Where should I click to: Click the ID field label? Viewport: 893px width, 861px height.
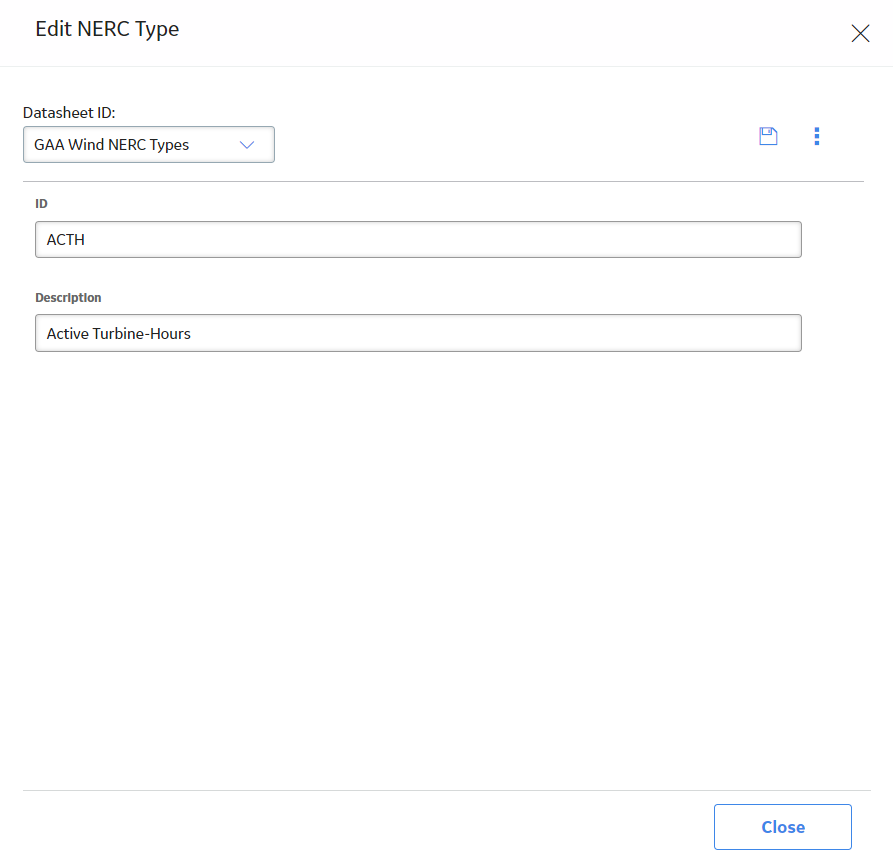42,204
